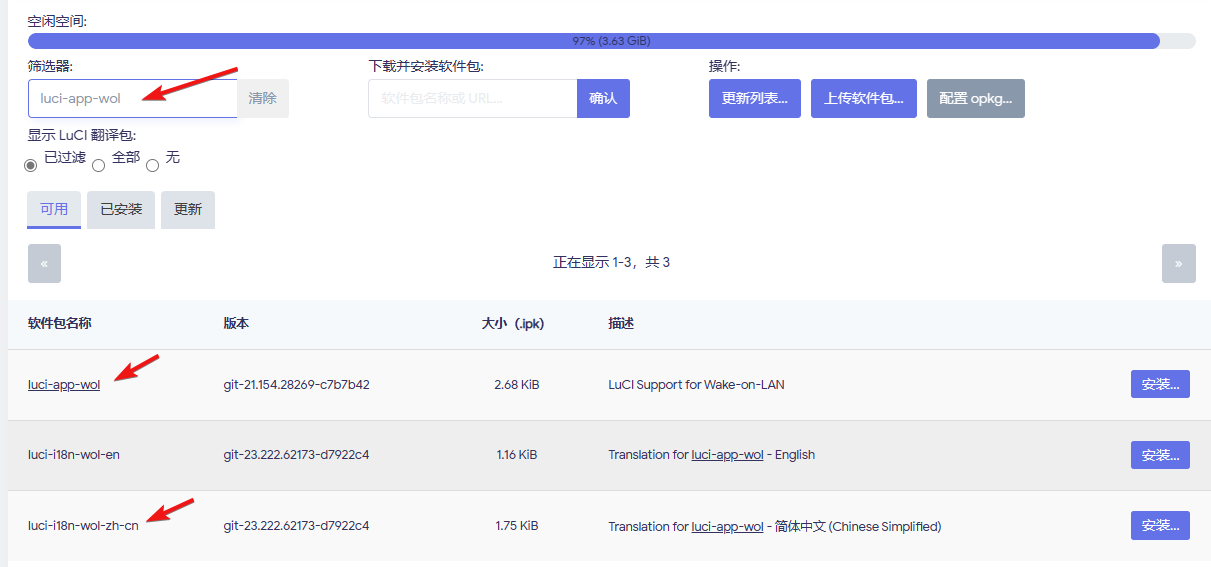The height and width of the screenshot is (567, 1211).
Task: Click version text git-21.154.28269-c7b7b42
Action: click(297, 385)
